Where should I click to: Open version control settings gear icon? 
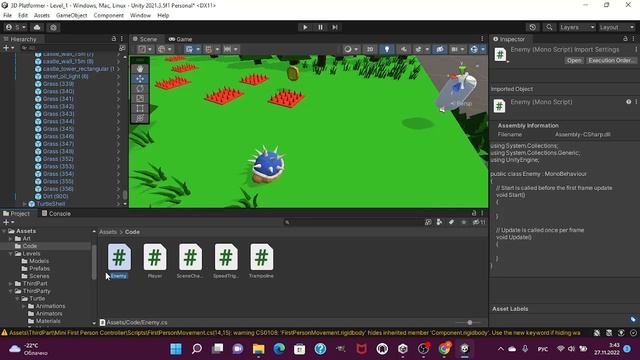[x=53, y=27]
